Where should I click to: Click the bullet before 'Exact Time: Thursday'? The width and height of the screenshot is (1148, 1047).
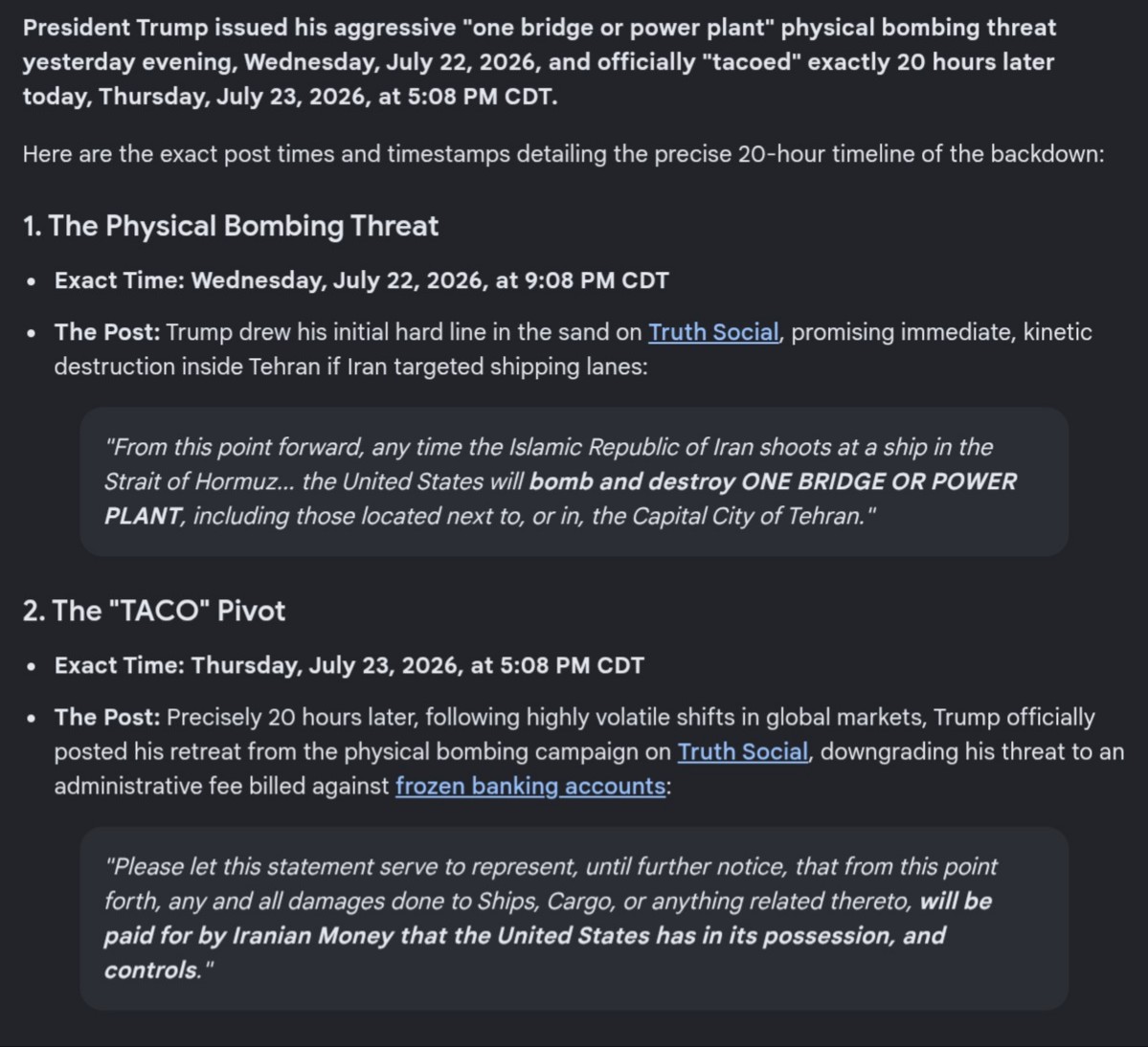31,666
